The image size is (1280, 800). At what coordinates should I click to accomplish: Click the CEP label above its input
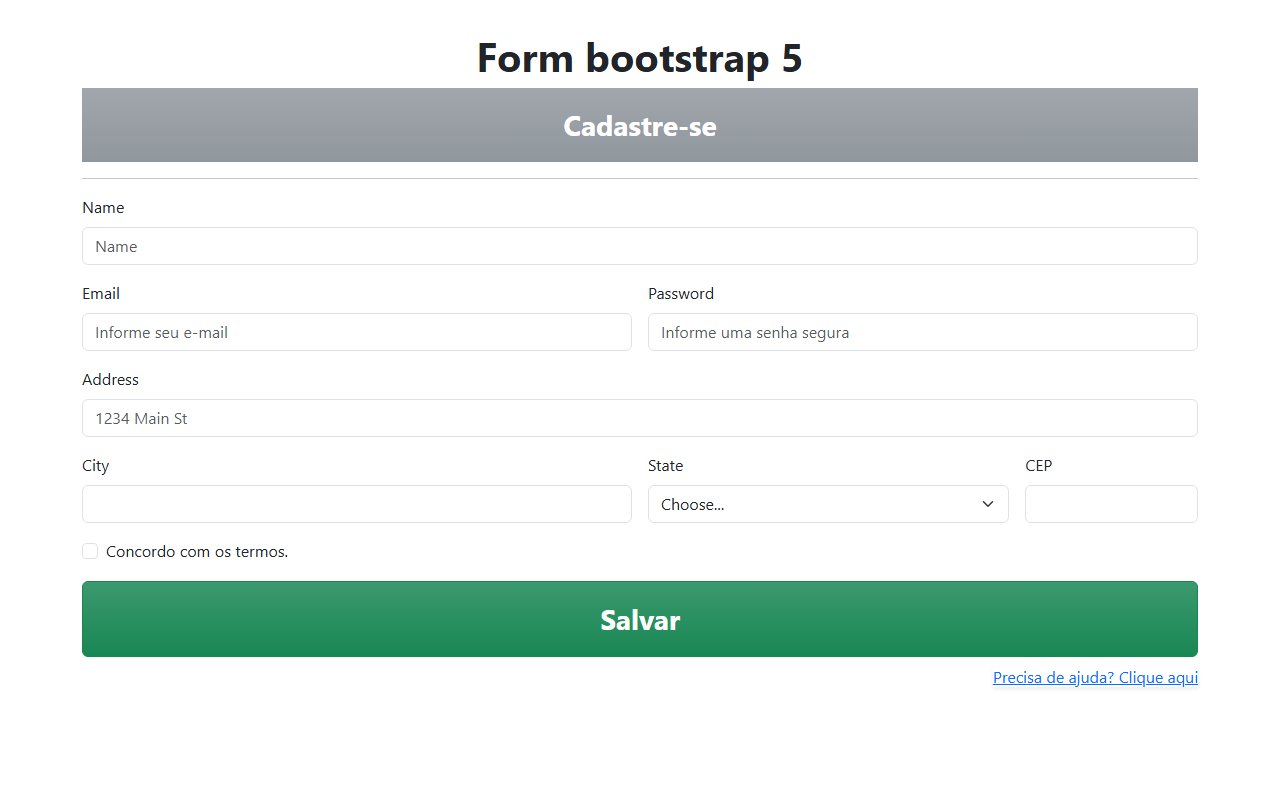pos(1038,465)
